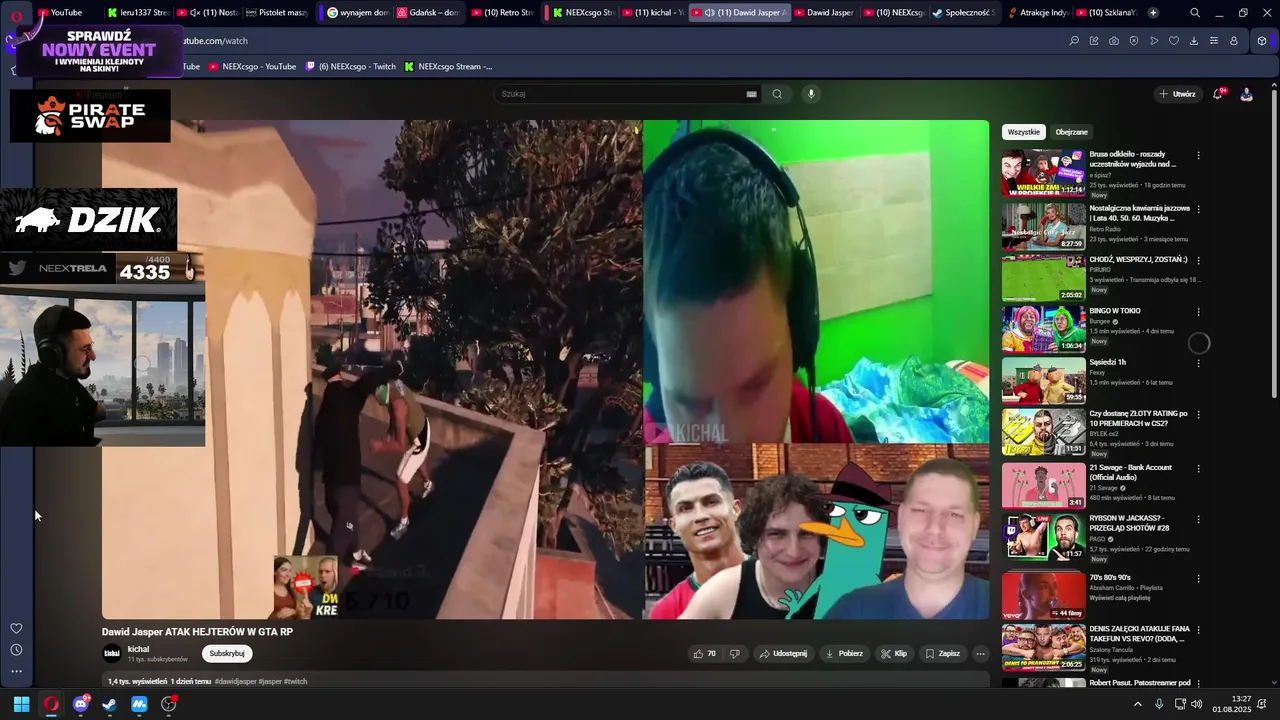Open Opera profile person icon

pyautogui.click(x=1234, y=41)
